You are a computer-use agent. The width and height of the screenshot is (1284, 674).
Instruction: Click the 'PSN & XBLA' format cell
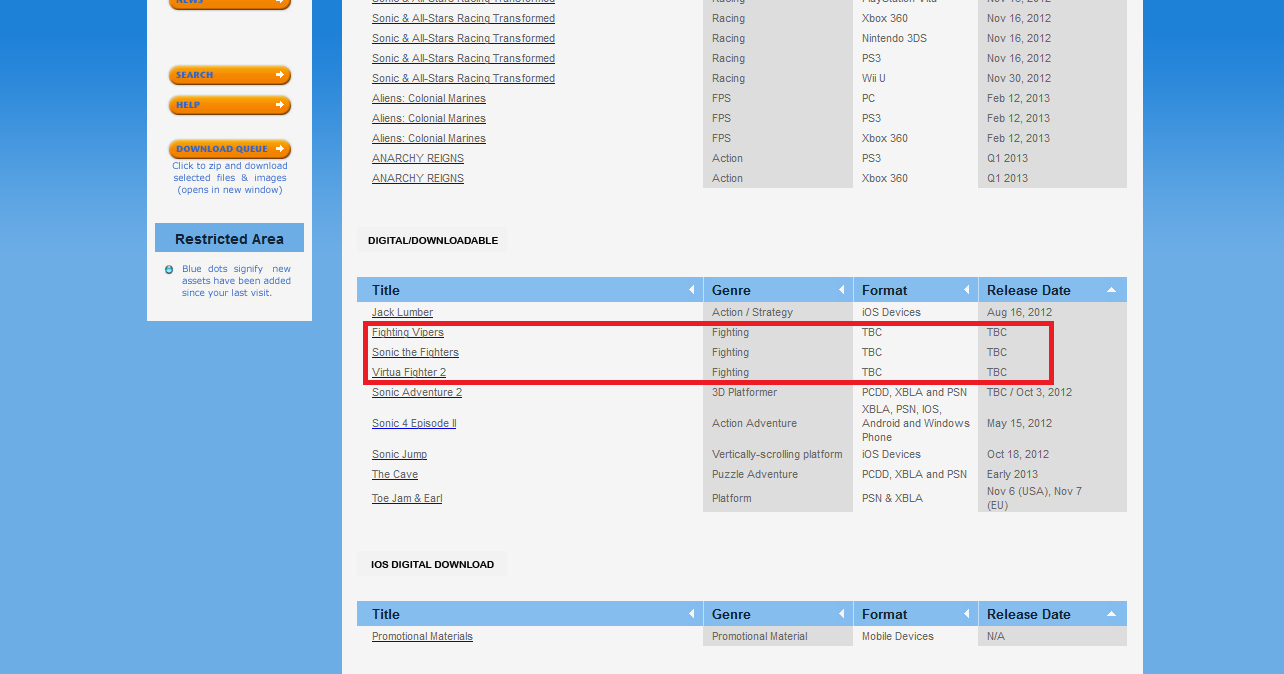point(892,498)
